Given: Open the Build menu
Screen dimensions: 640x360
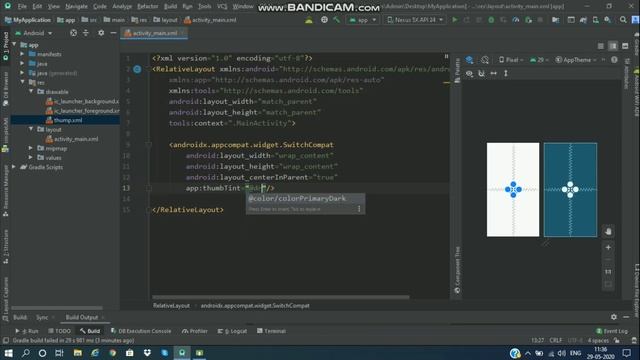Looking at the screenshot, I should 170,7.
